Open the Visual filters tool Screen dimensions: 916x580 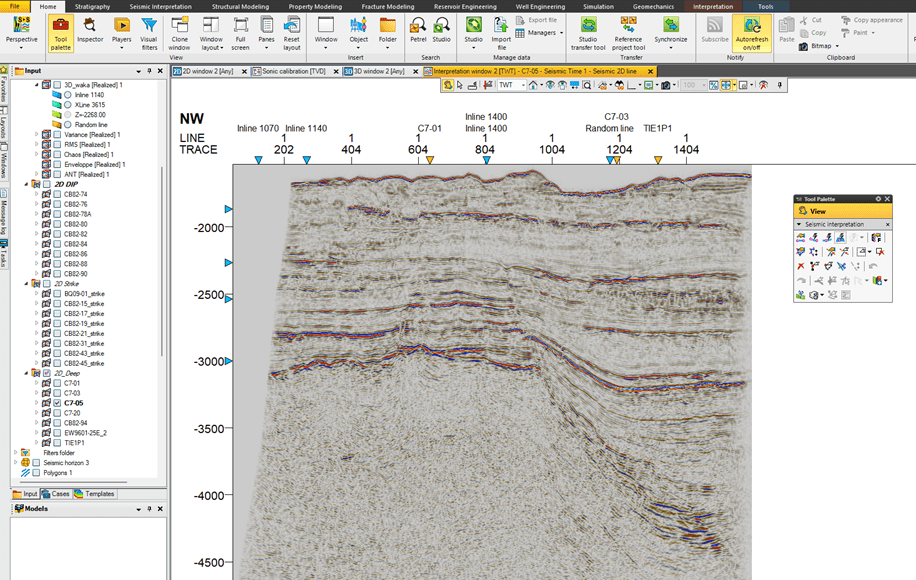148,32
